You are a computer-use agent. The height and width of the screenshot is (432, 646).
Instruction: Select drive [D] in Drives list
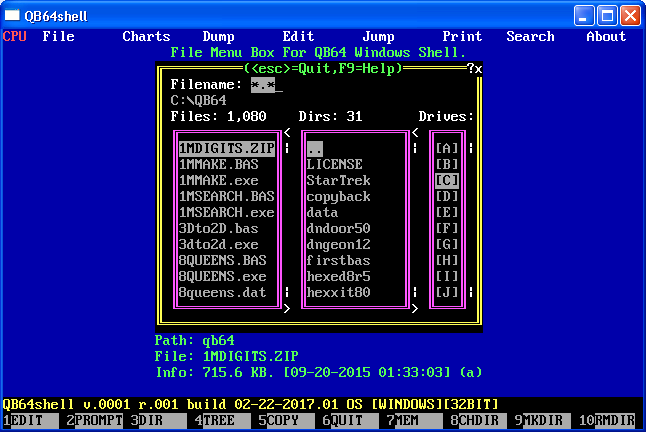446,196
